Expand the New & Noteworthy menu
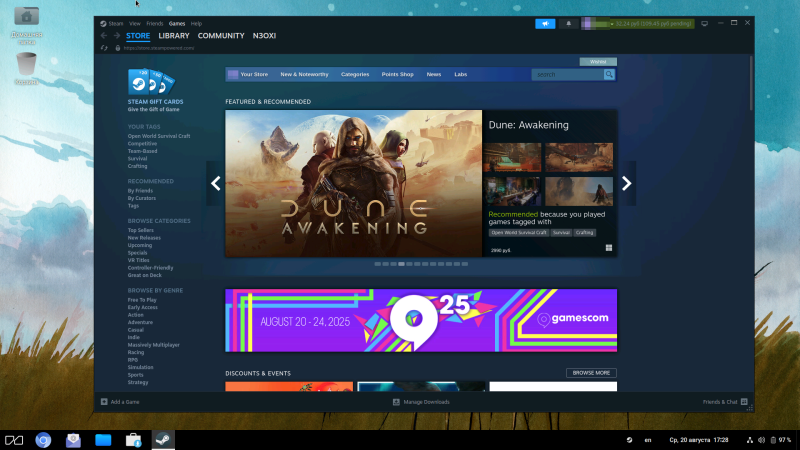 coord(303,74)
